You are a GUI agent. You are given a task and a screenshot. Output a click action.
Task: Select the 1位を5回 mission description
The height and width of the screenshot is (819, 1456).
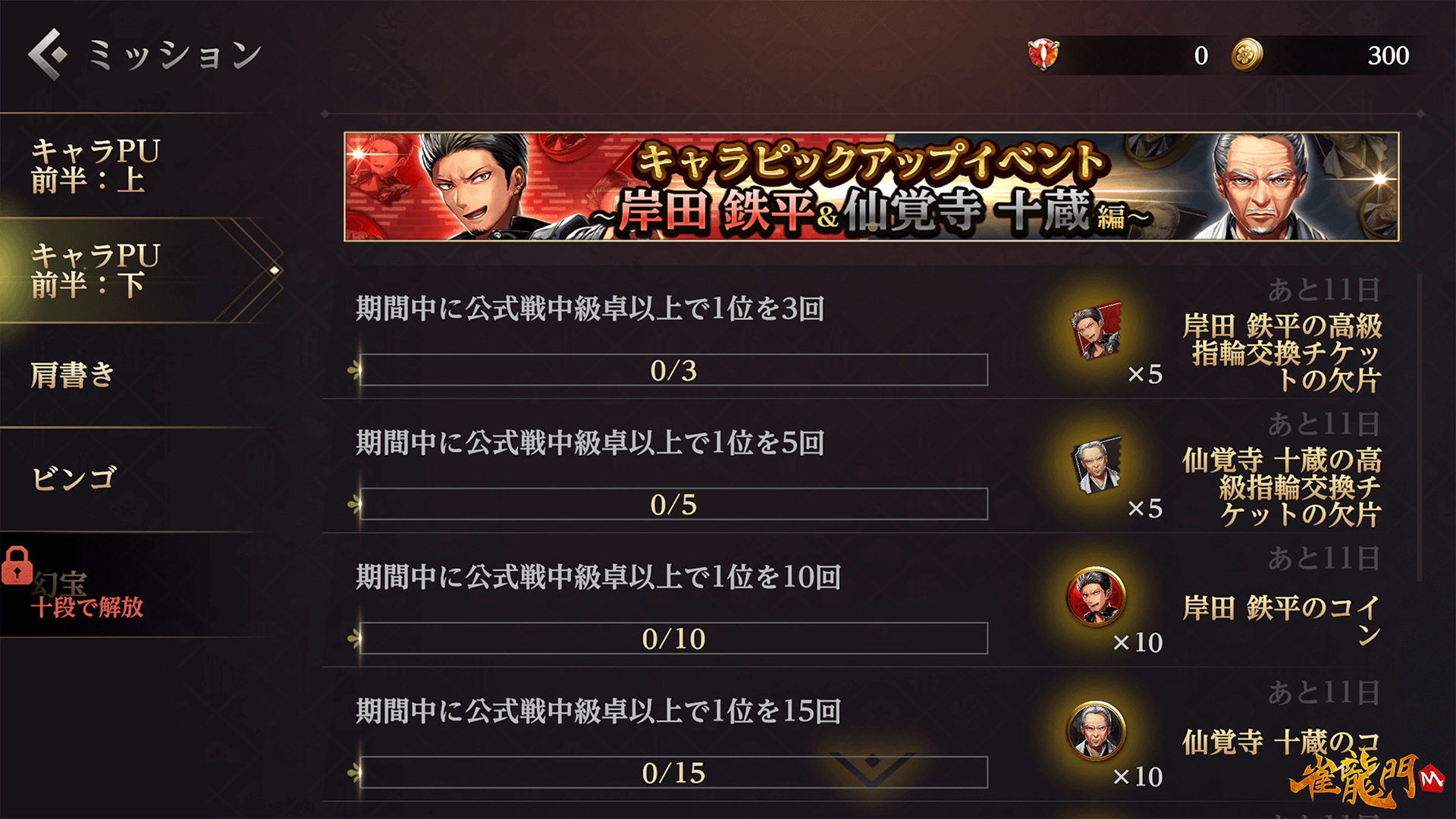point(590,443)
